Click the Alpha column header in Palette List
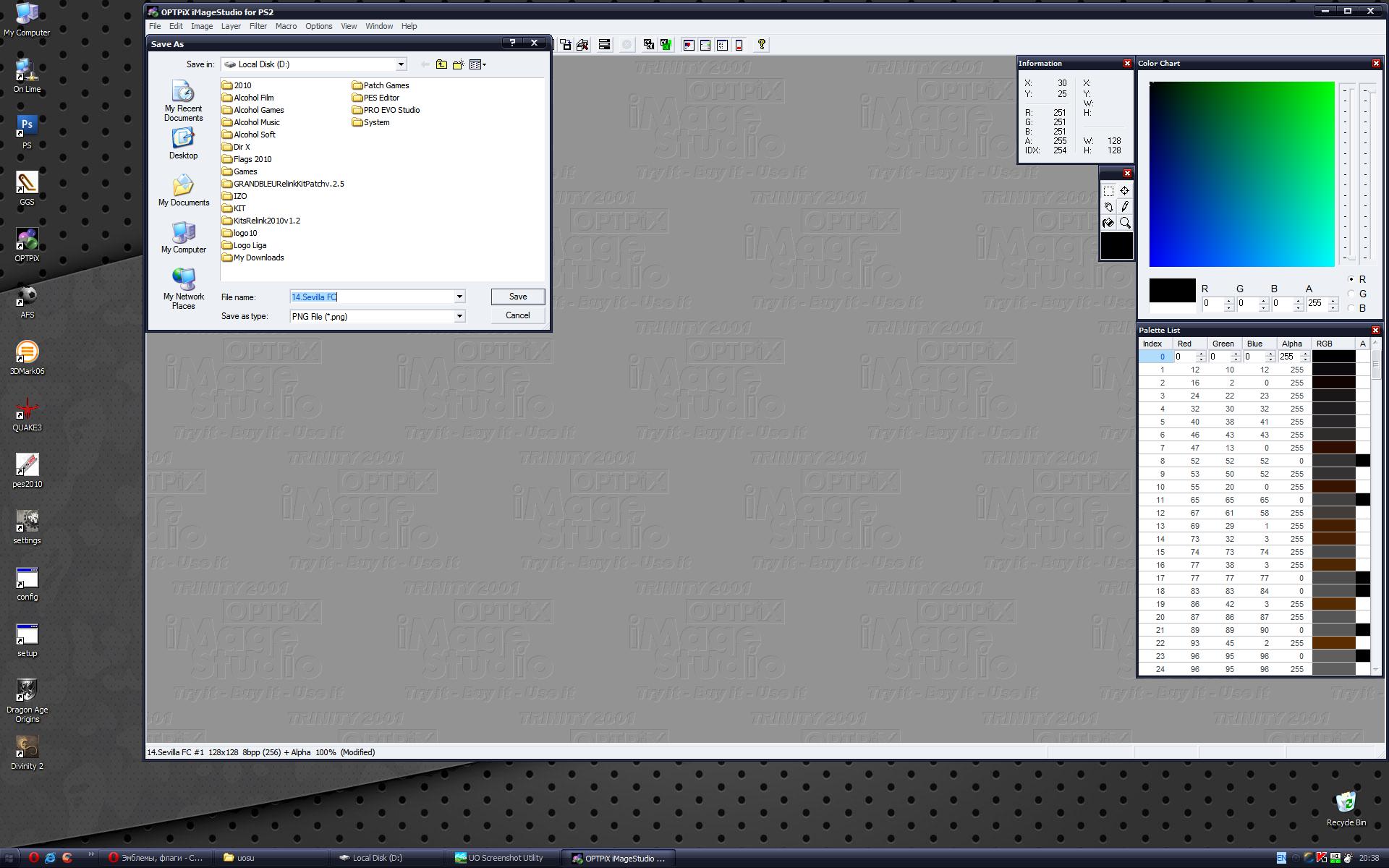Image resolution: width=1389 pixels, height=868 pixels. [x=1294, y=344]
